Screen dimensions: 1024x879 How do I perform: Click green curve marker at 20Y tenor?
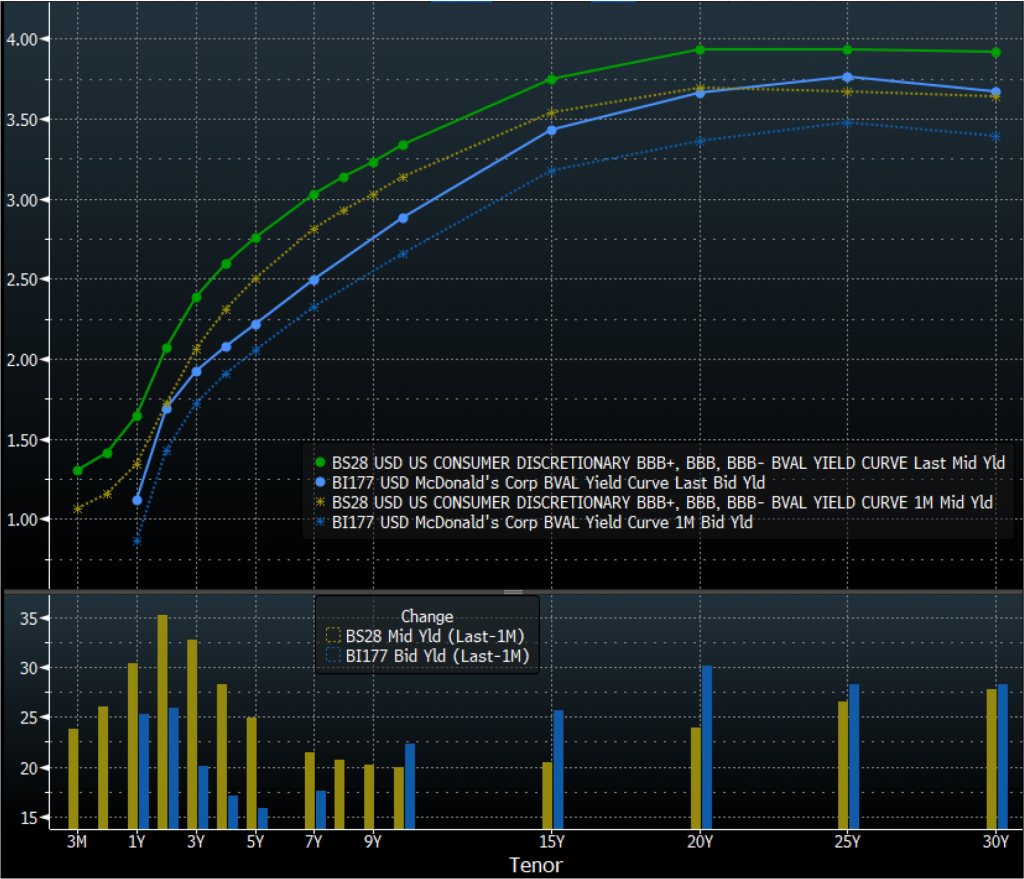point(700,49)
